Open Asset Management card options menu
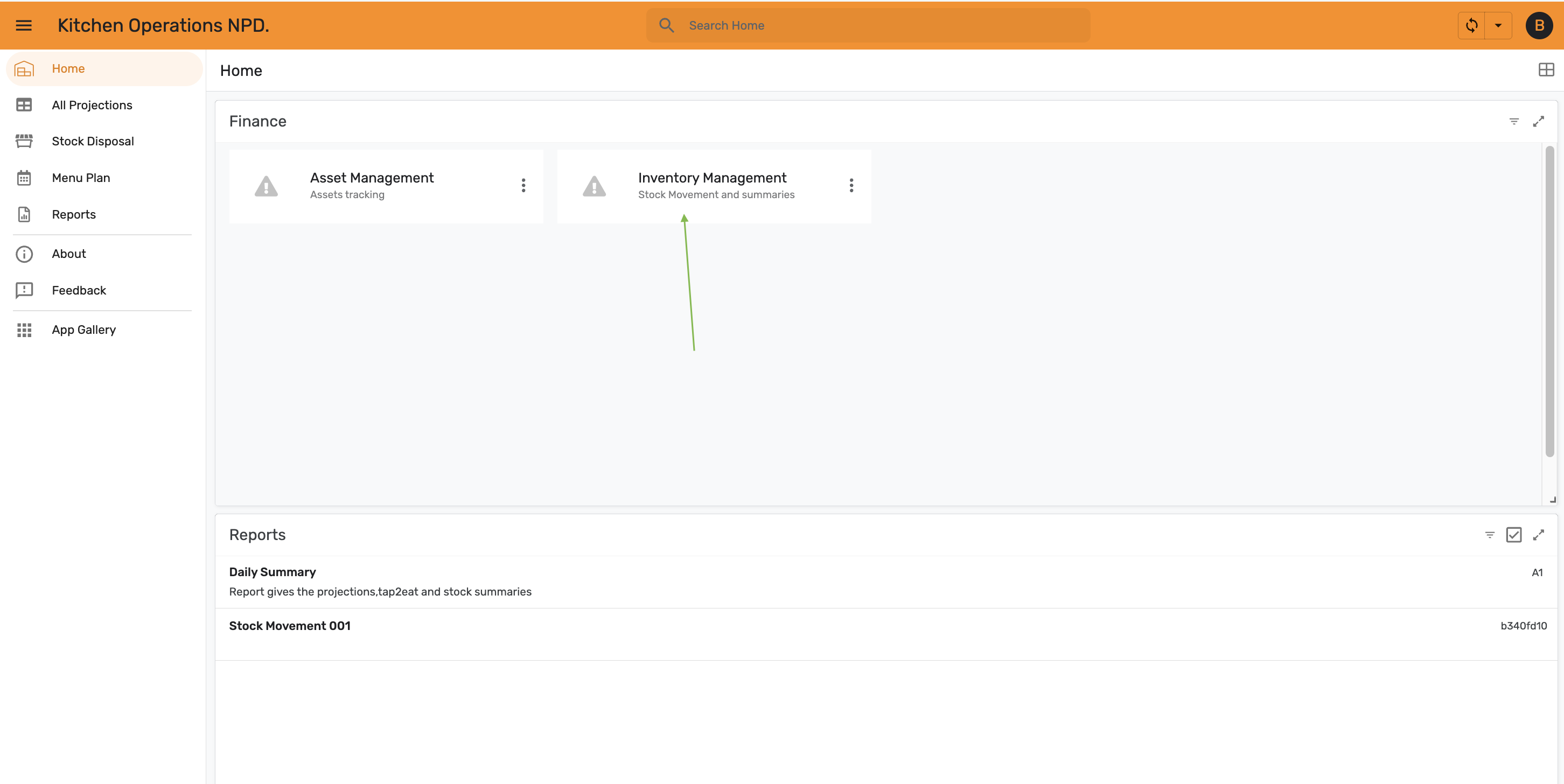The image size is (1564, 784). (523, 186)
